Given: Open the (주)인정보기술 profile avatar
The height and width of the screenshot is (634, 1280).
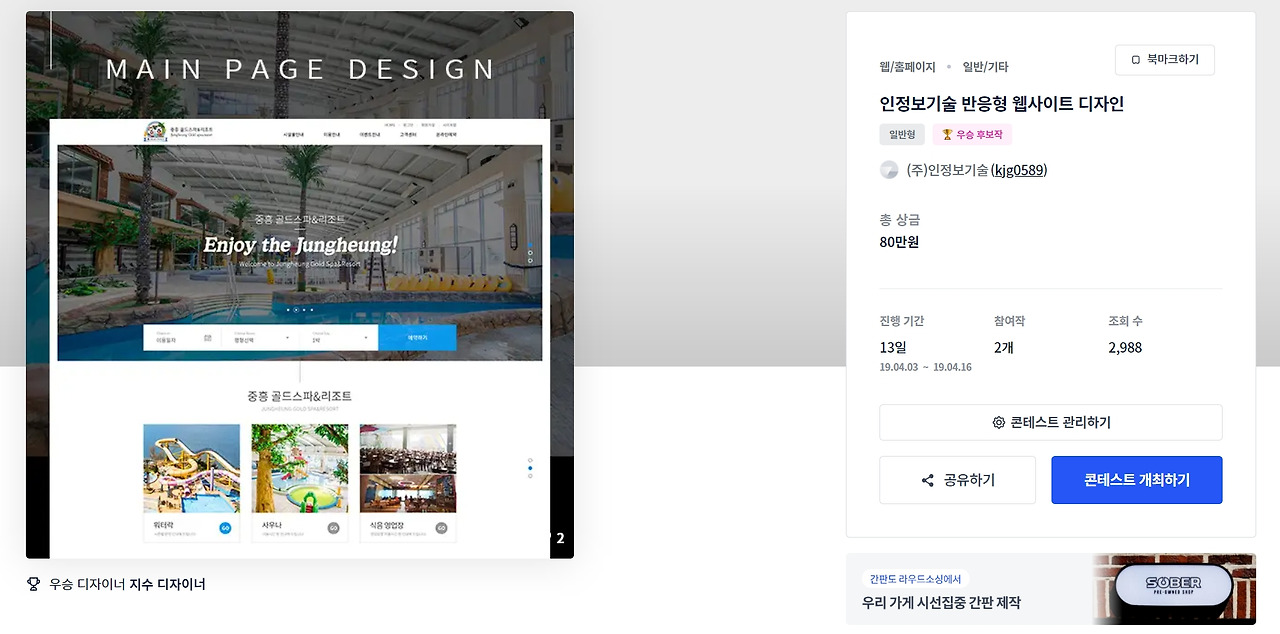Looking at the screenshot, I should click(x=889, y=170).
